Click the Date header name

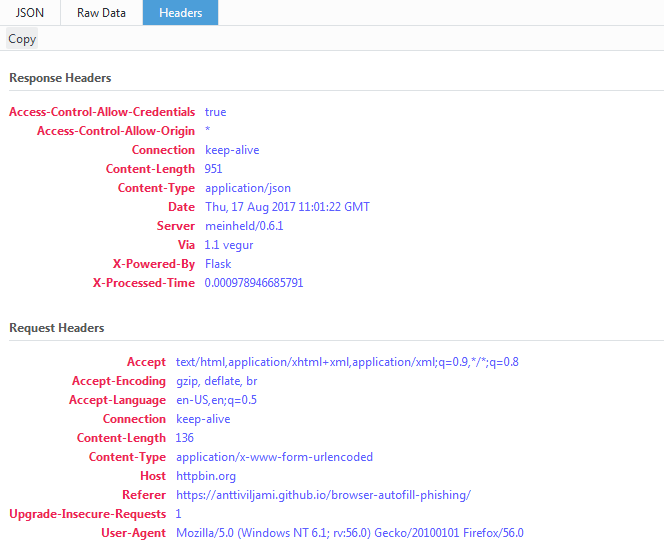182,207
